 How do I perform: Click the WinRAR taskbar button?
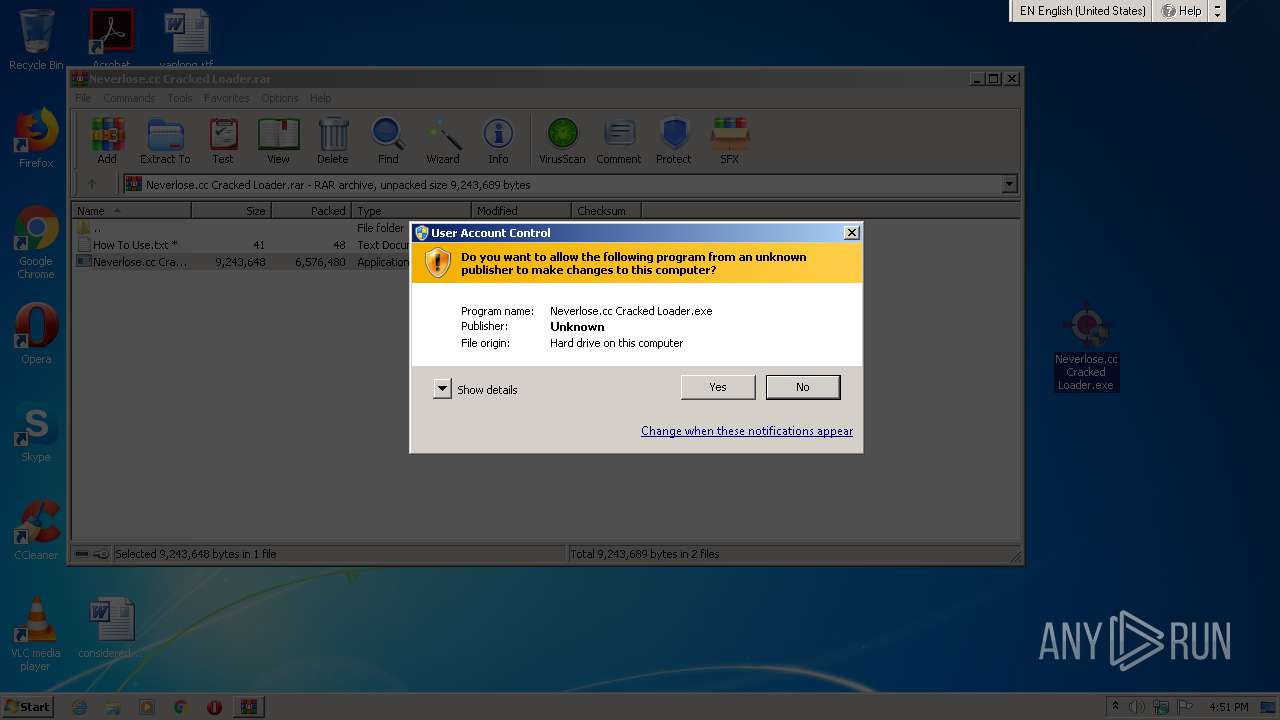(248, 707)
